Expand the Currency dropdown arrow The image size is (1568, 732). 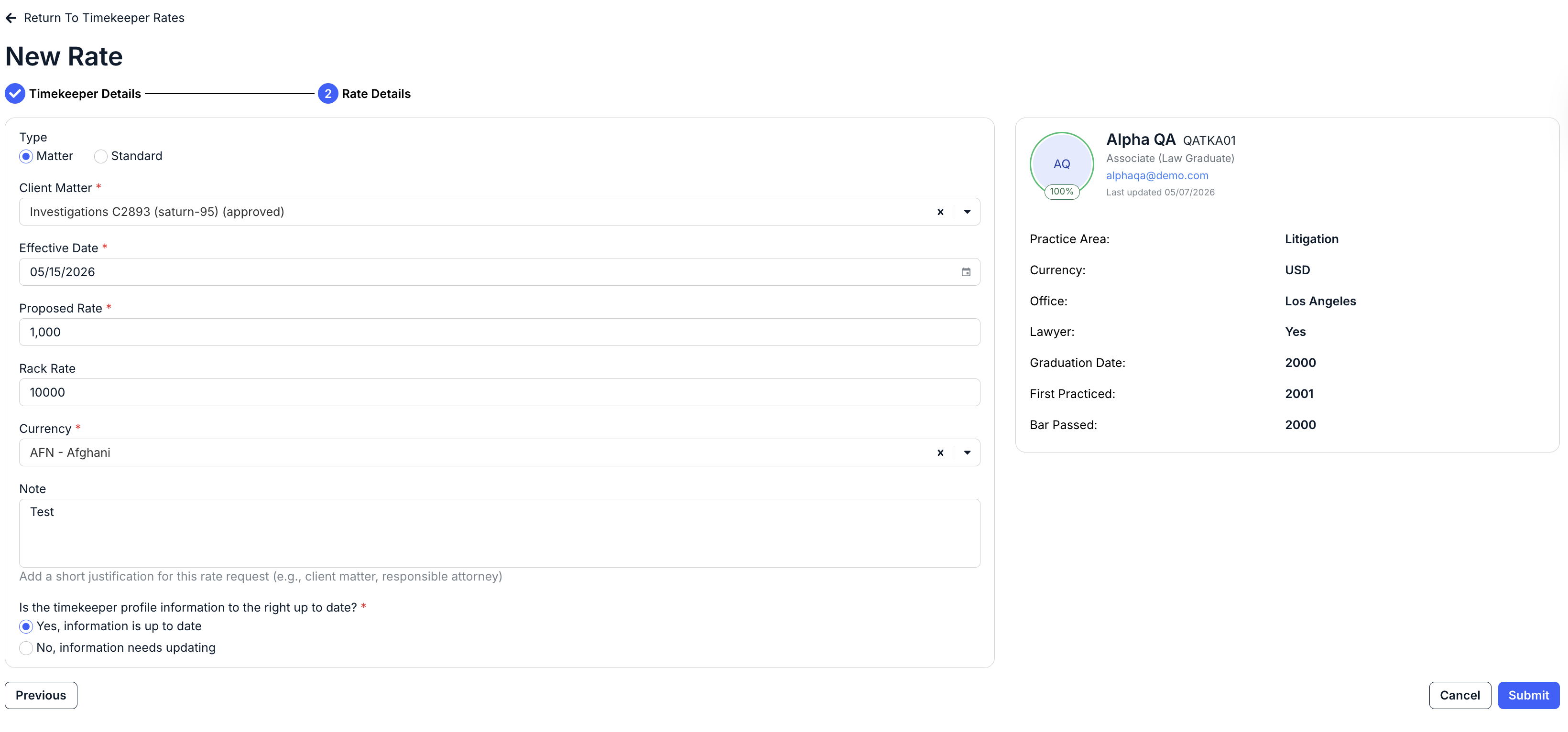(x=967, y=452)
